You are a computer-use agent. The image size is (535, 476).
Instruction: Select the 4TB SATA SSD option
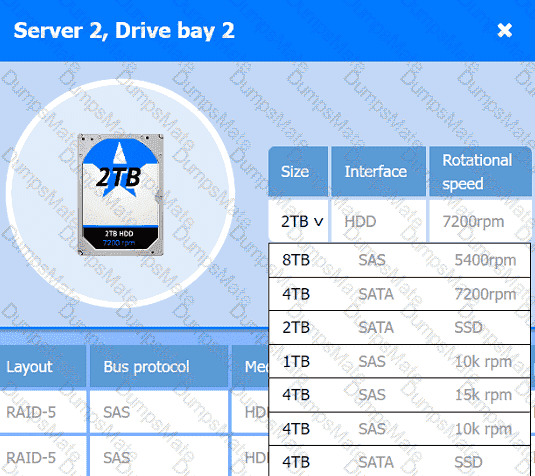point(399,461)
